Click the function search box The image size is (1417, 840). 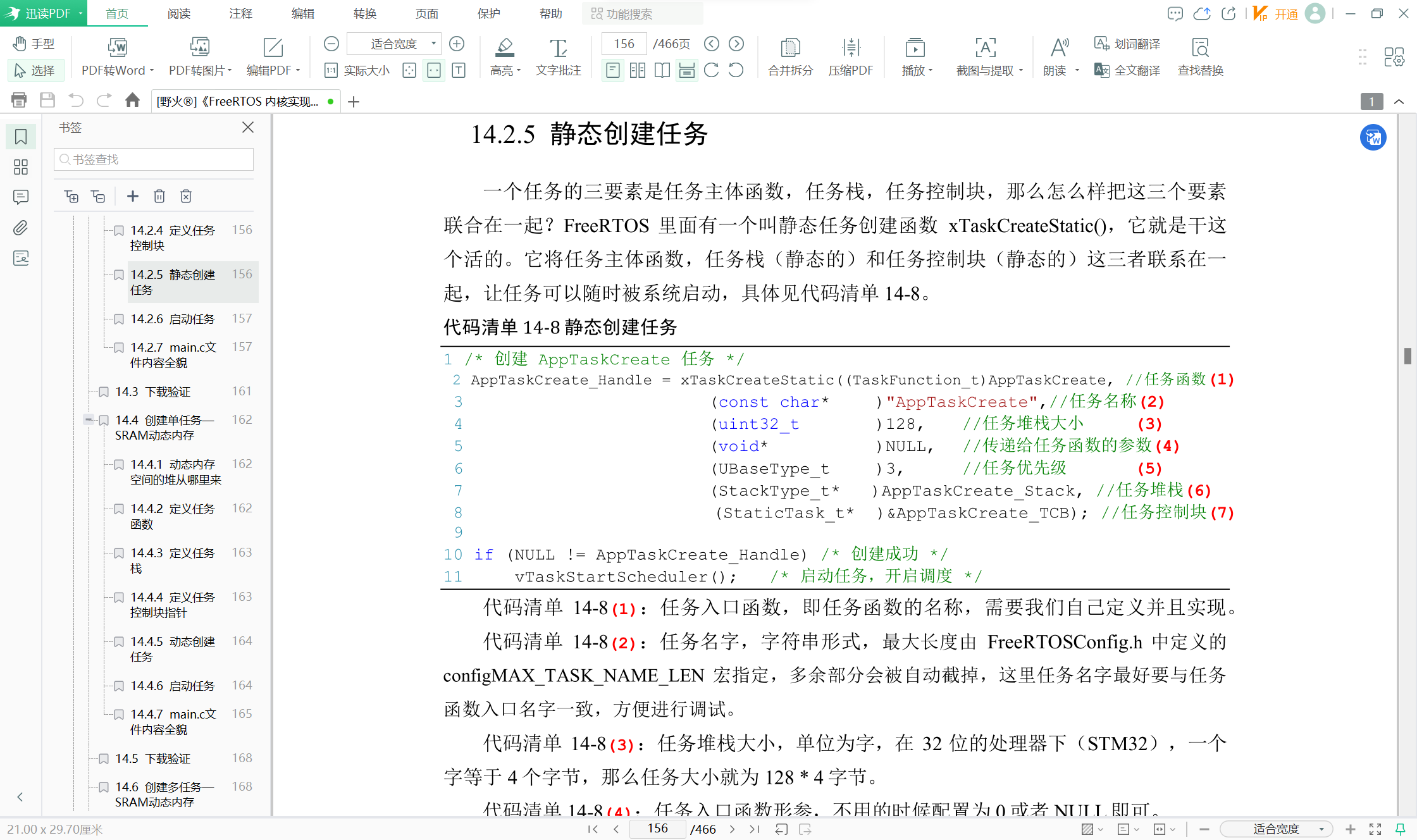point(644,13)
